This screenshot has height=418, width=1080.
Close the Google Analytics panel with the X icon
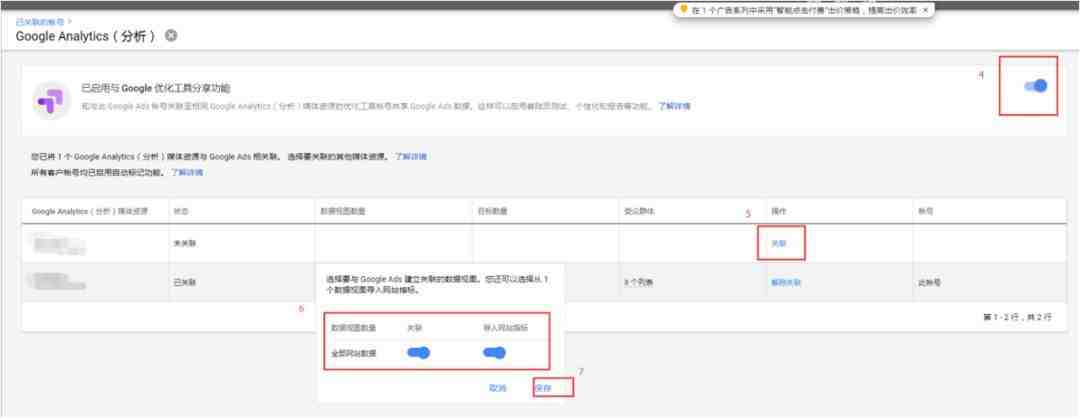pyautogui.click(x=171, y=36)
